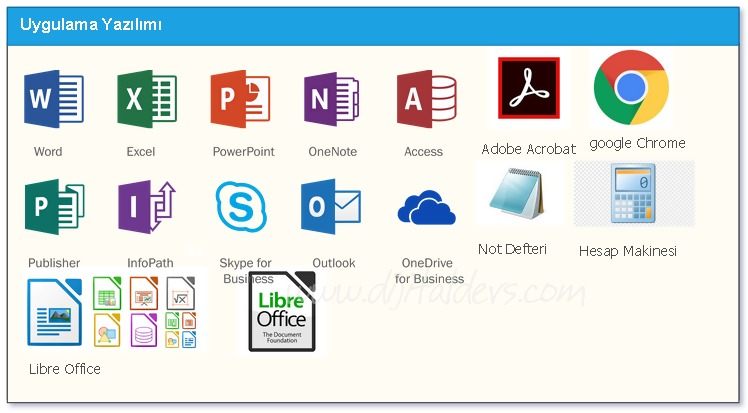Launch the Hesap Makinesi calculator icon
The width and height of the screenshot is (748, 413).
tap(632, 195)
